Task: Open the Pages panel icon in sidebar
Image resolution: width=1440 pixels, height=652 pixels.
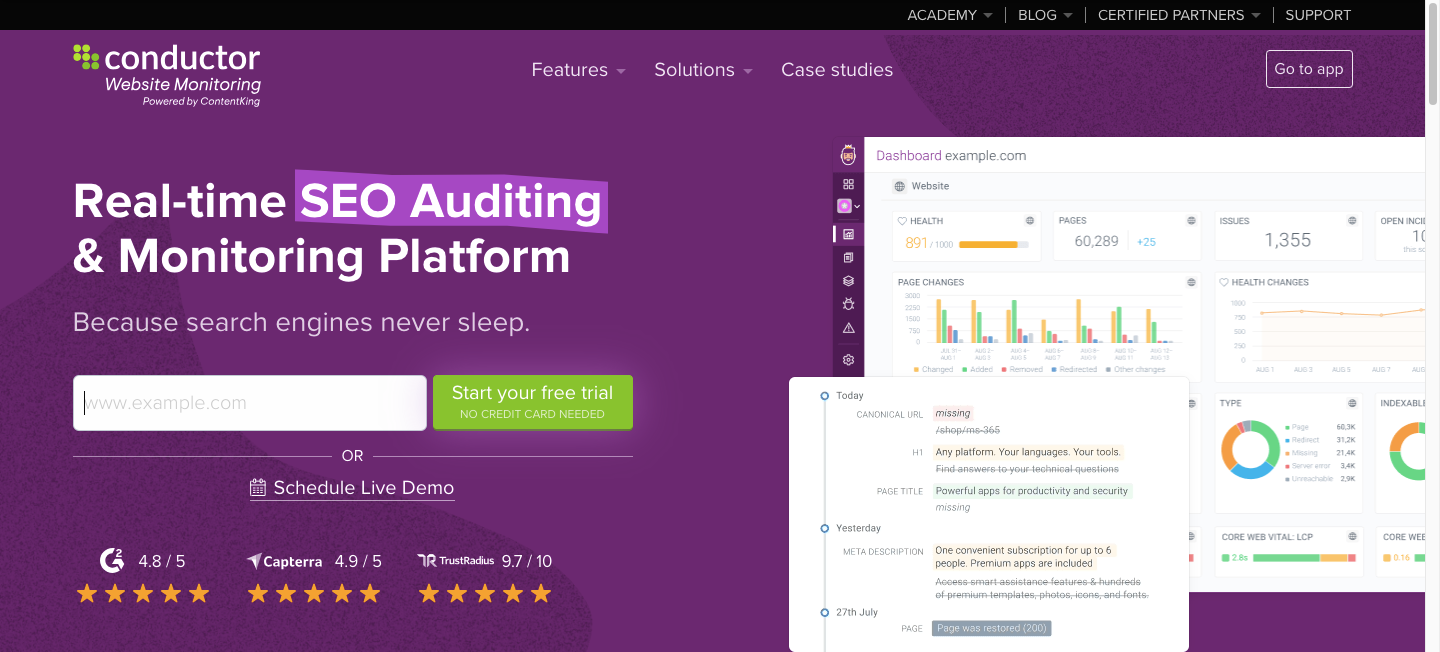Action: point(848,257)
